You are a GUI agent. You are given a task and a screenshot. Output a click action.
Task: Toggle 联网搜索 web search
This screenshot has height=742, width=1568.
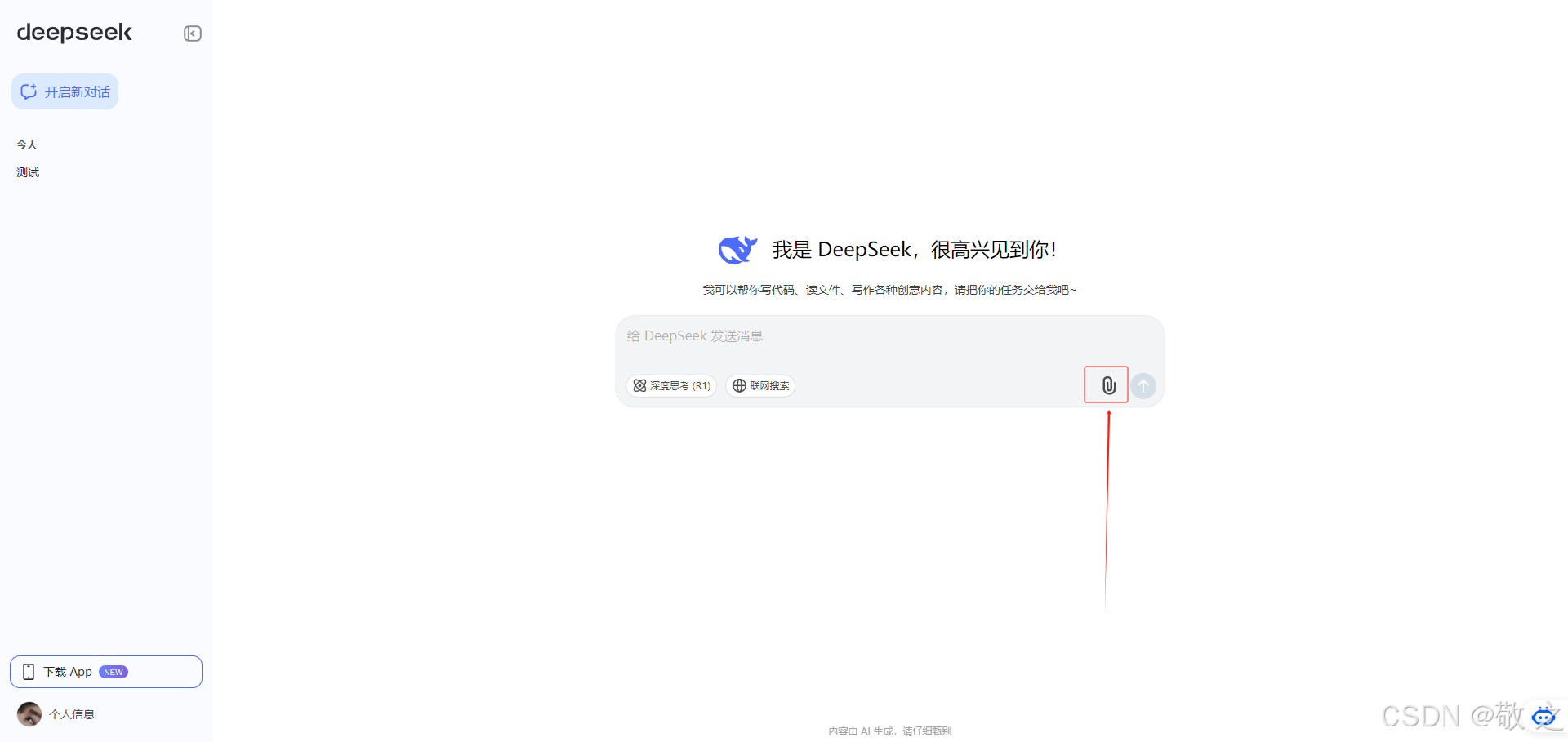pos(760,386)
